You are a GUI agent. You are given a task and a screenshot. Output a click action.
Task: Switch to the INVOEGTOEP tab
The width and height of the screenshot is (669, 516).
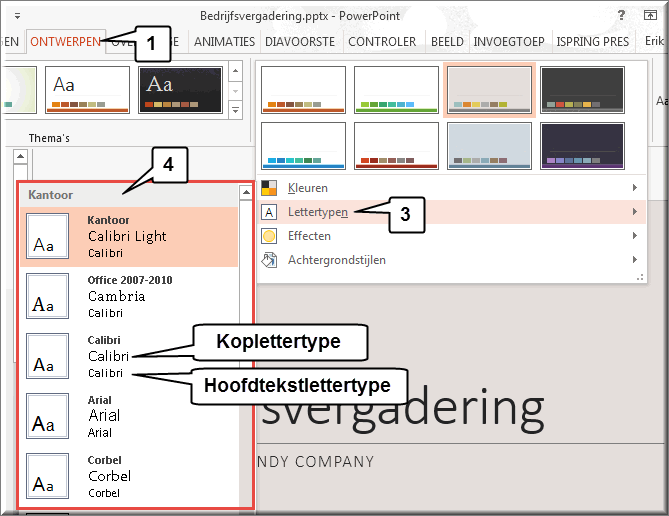509,42
